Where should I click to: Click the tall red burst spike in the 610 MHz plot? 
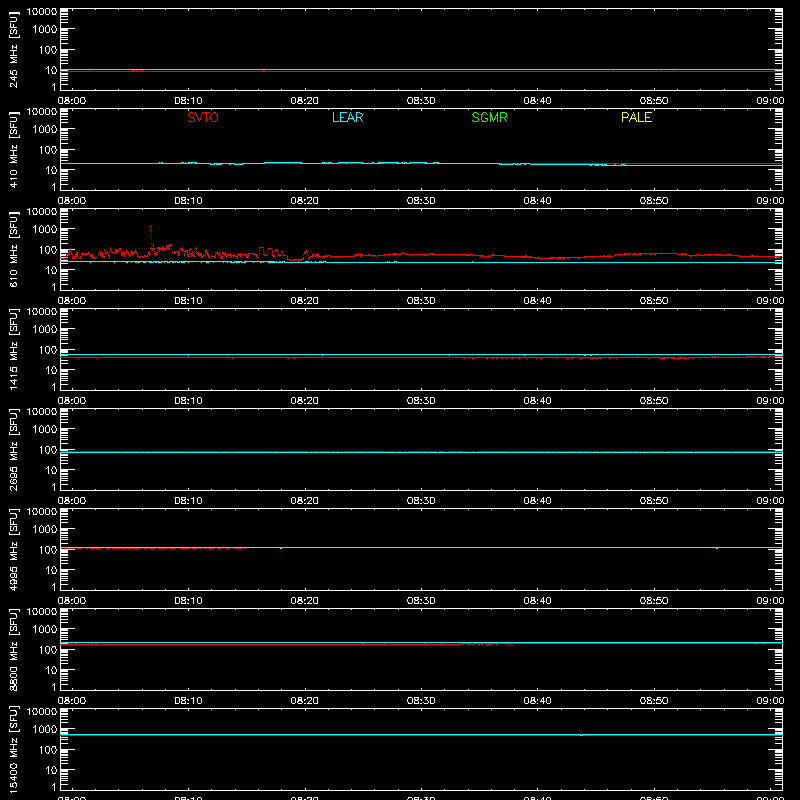[151, 238]
